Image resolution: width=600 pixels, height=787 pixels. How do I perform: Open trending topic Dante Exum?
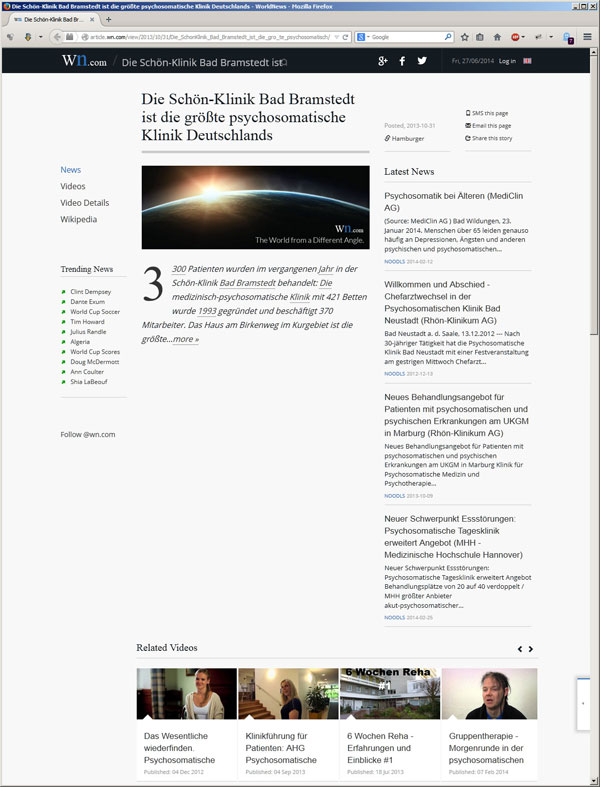click(x=87, y=302)
